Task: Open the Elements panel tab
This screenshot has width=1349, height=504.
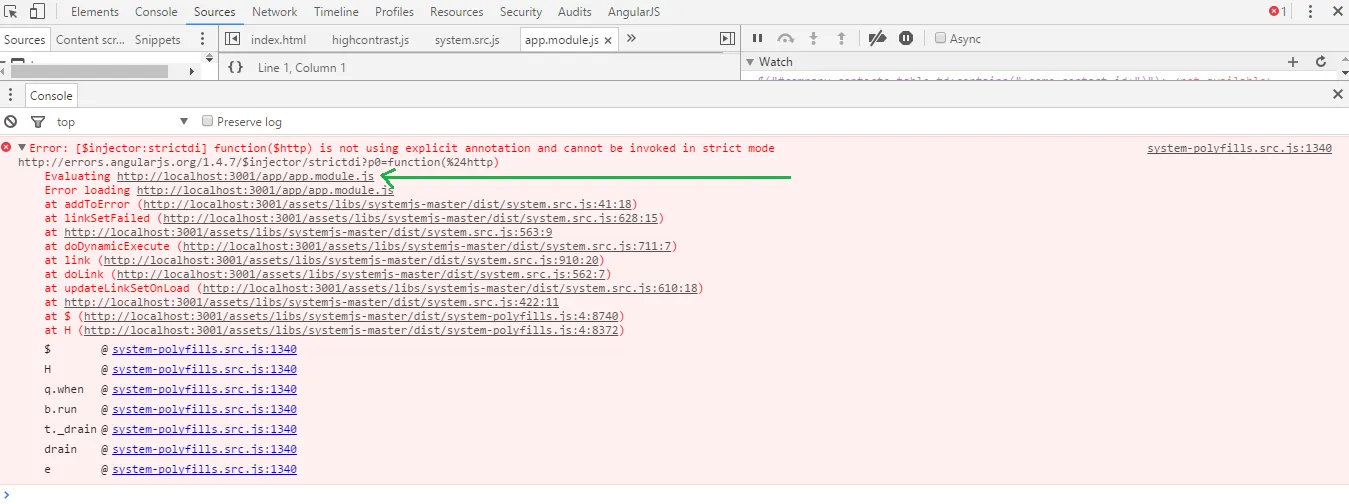Action: (x=95, y=12)
